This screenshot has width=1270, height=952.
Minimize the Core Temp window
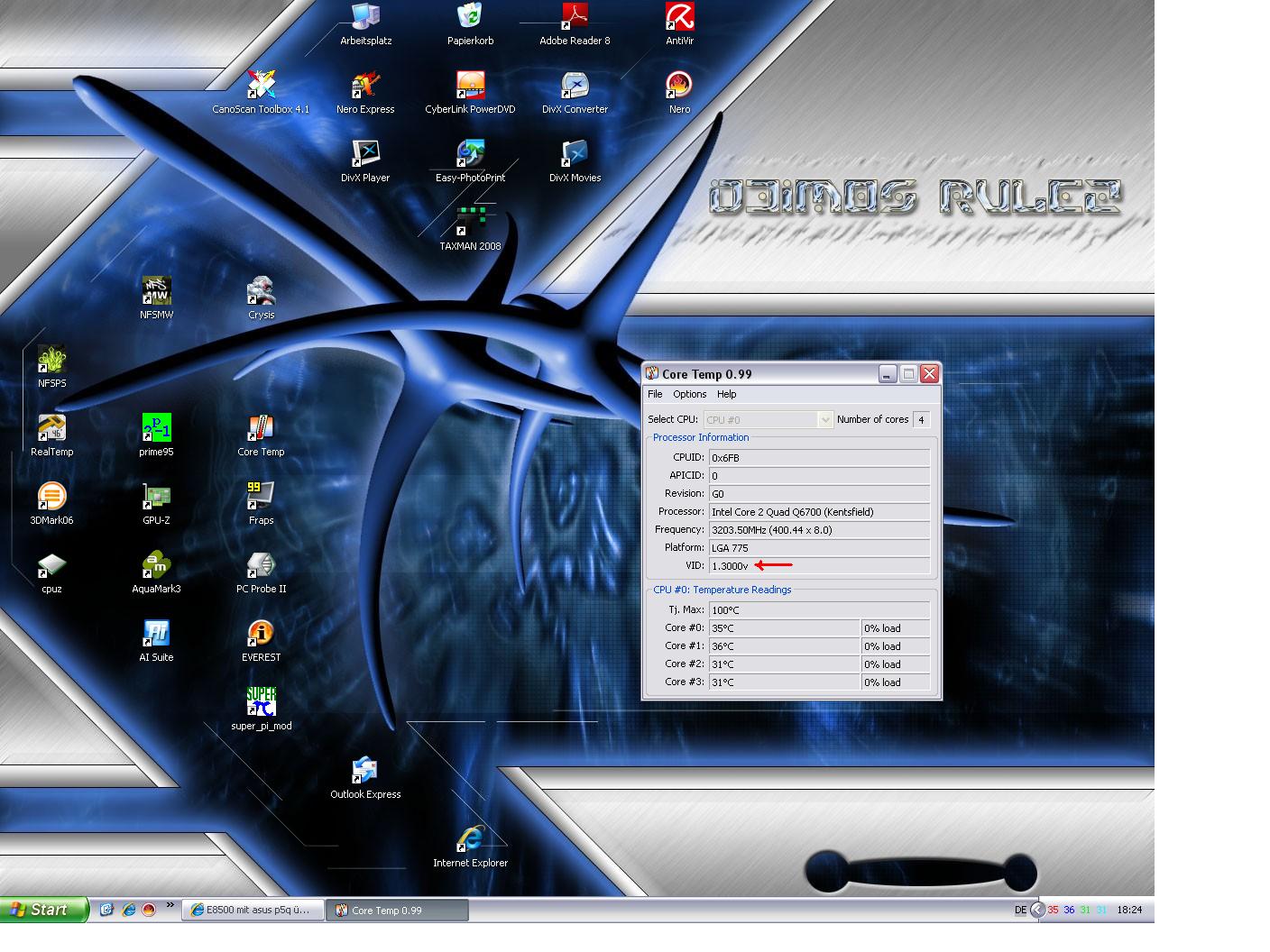tap(888, 374)
